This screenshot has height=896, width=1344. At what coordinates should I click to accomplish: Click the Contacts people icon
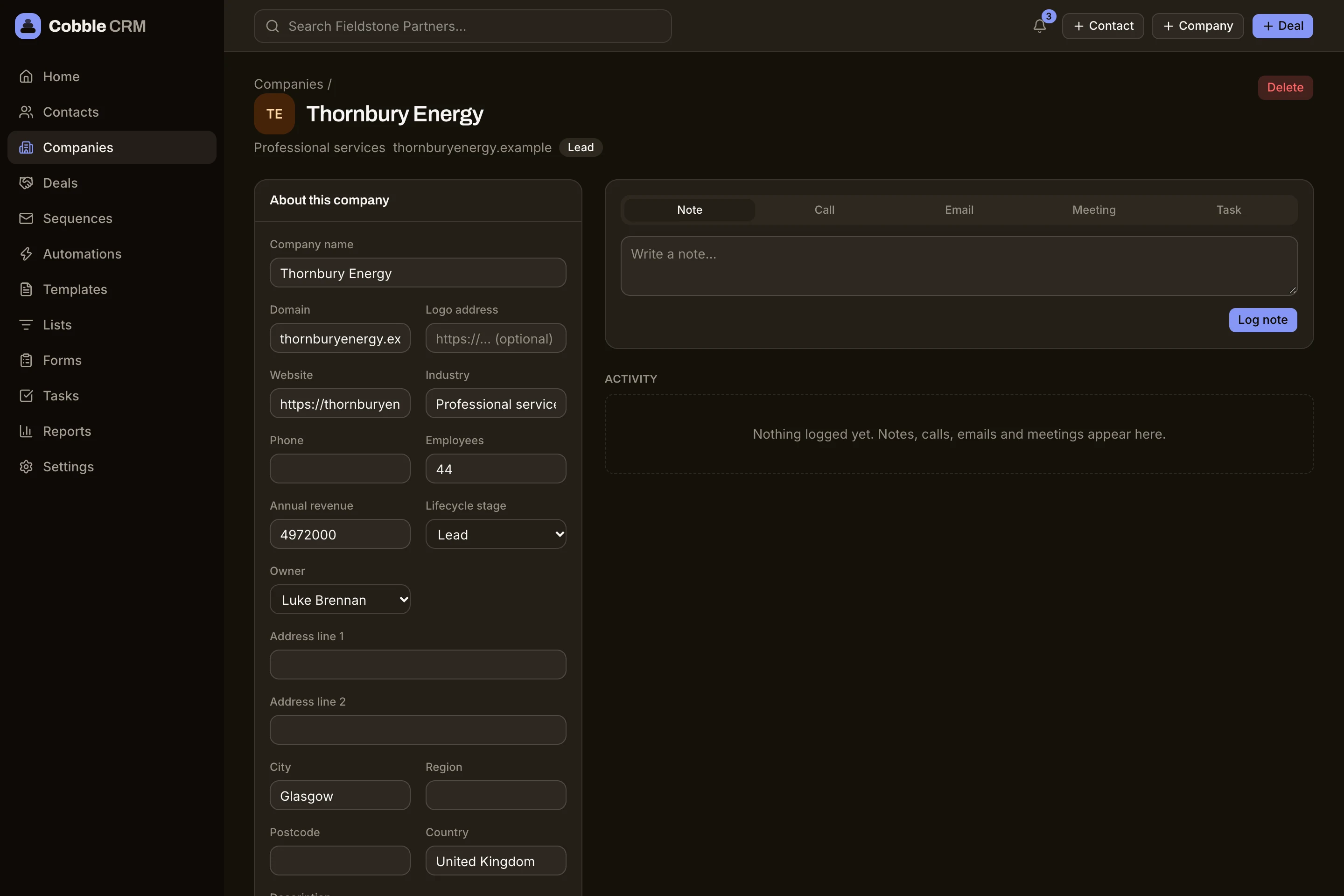click(26, 112)
